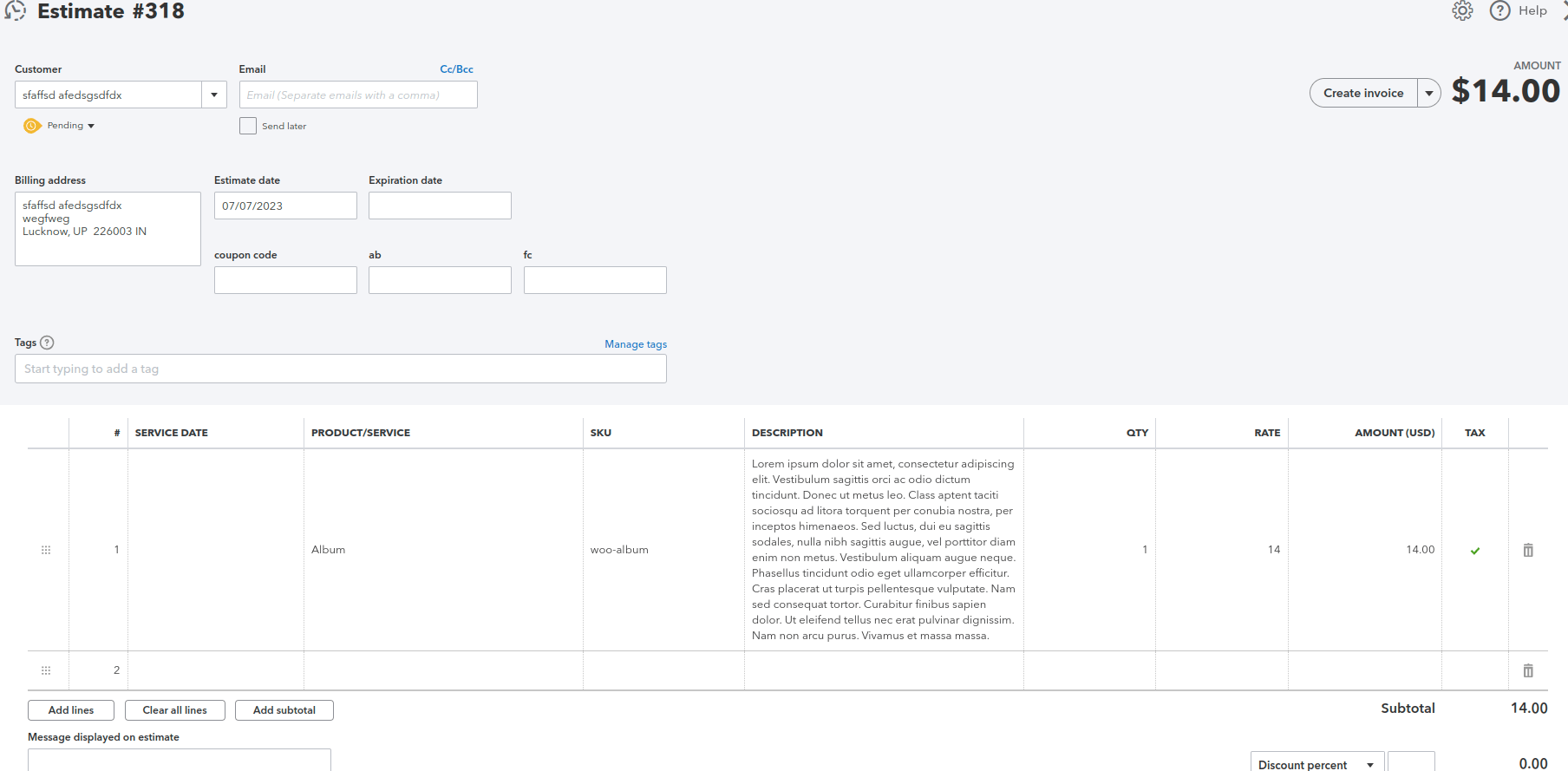Screen dimensions: 1568x771
Task: Enable the Send later checkbox
Action: pyautogui.click(x=248, y=126)
